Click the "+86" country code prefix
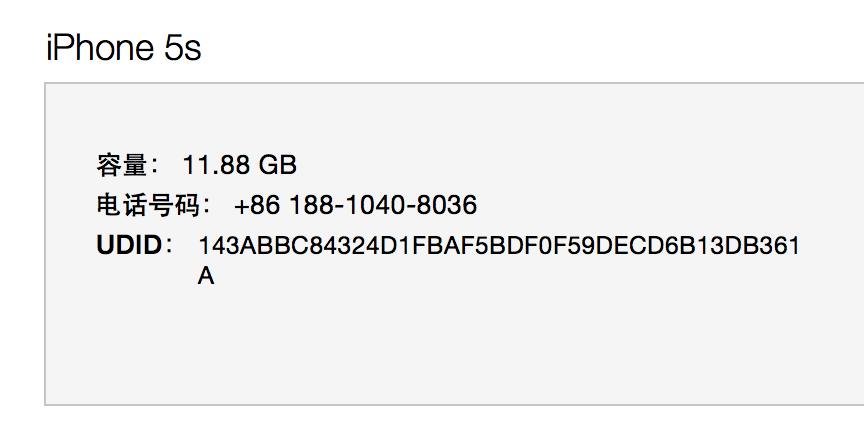 [x=258, y=206]
